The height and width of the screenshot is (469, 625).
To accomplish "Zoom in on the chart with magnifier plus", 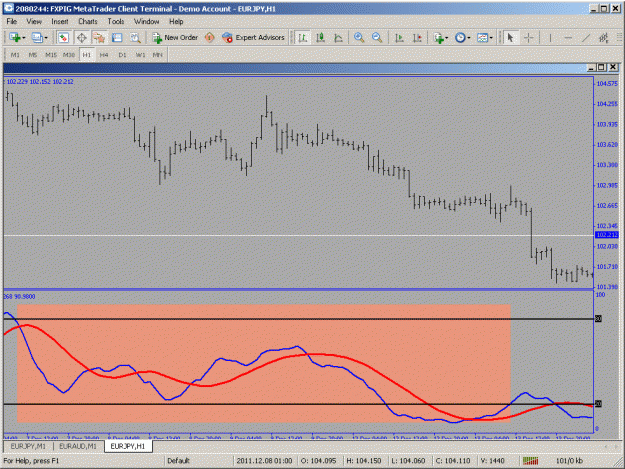I will pos(359,38).
